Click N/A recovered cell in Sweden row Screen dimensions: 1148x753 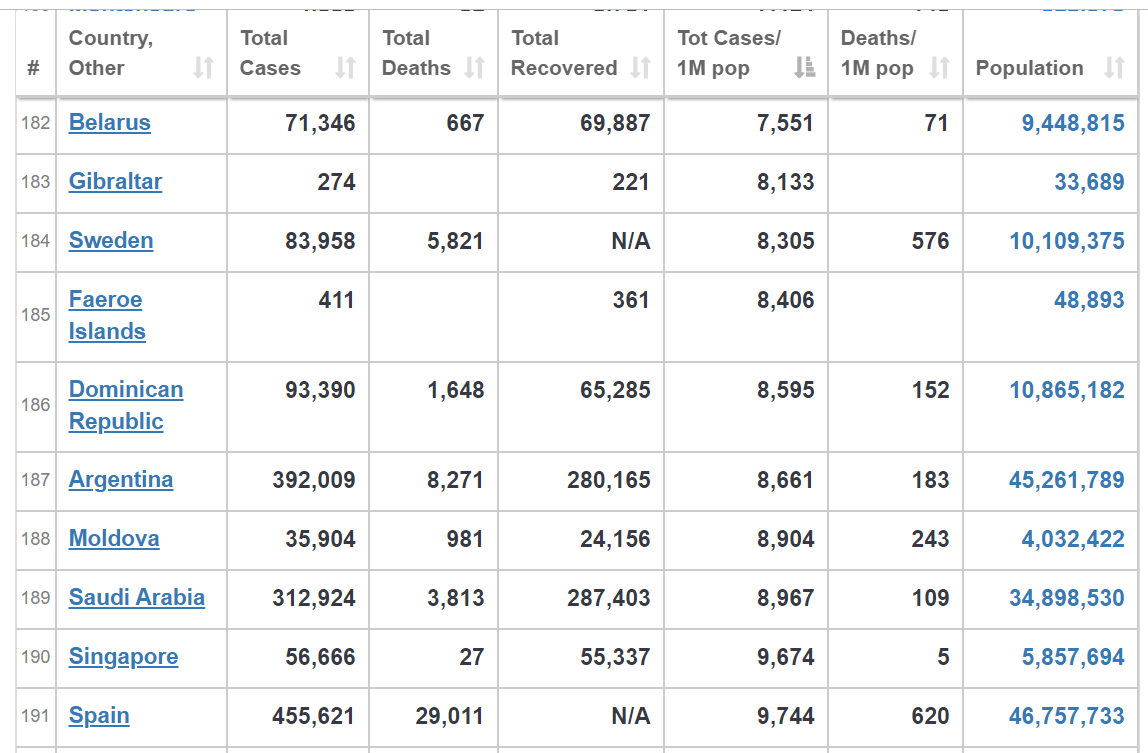click(630, 241)
